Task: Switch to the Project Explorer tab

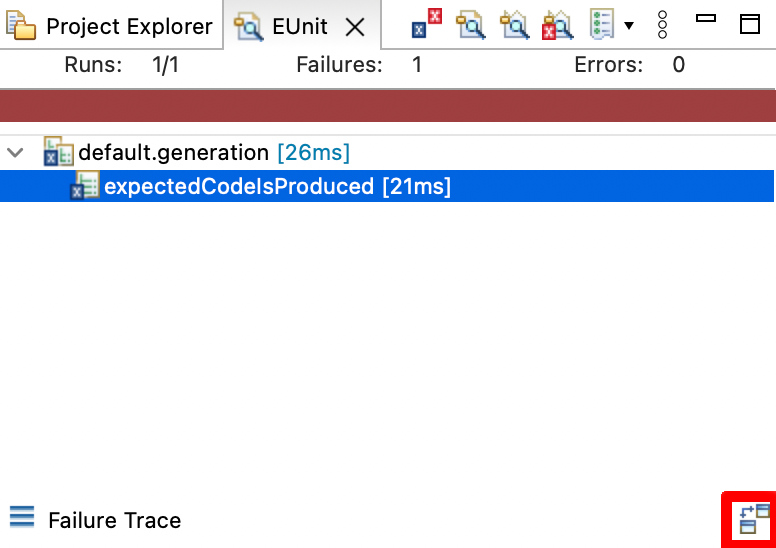Action: [110, 26]
